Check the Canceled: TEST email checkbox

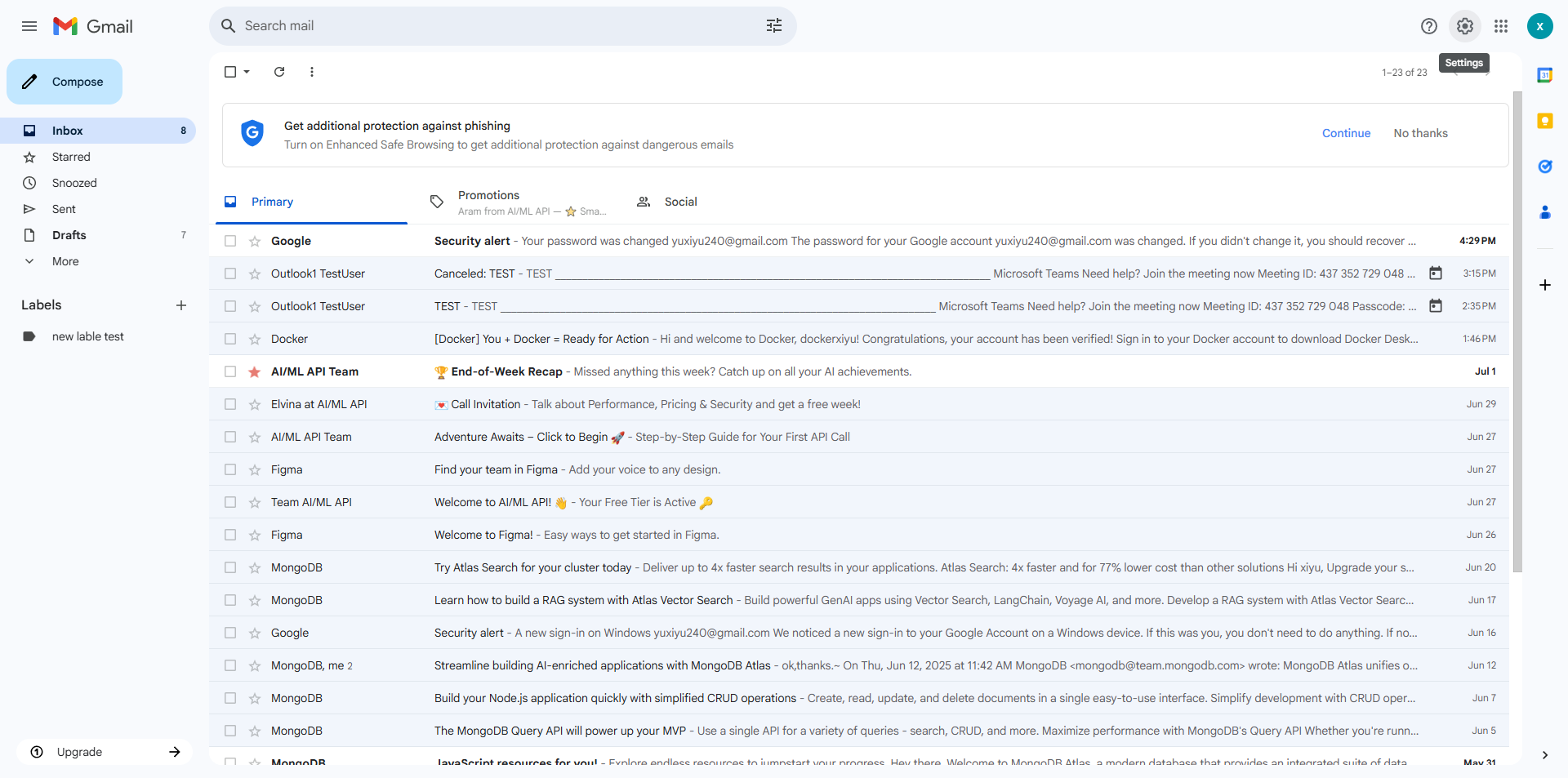(x=230, y=273)
